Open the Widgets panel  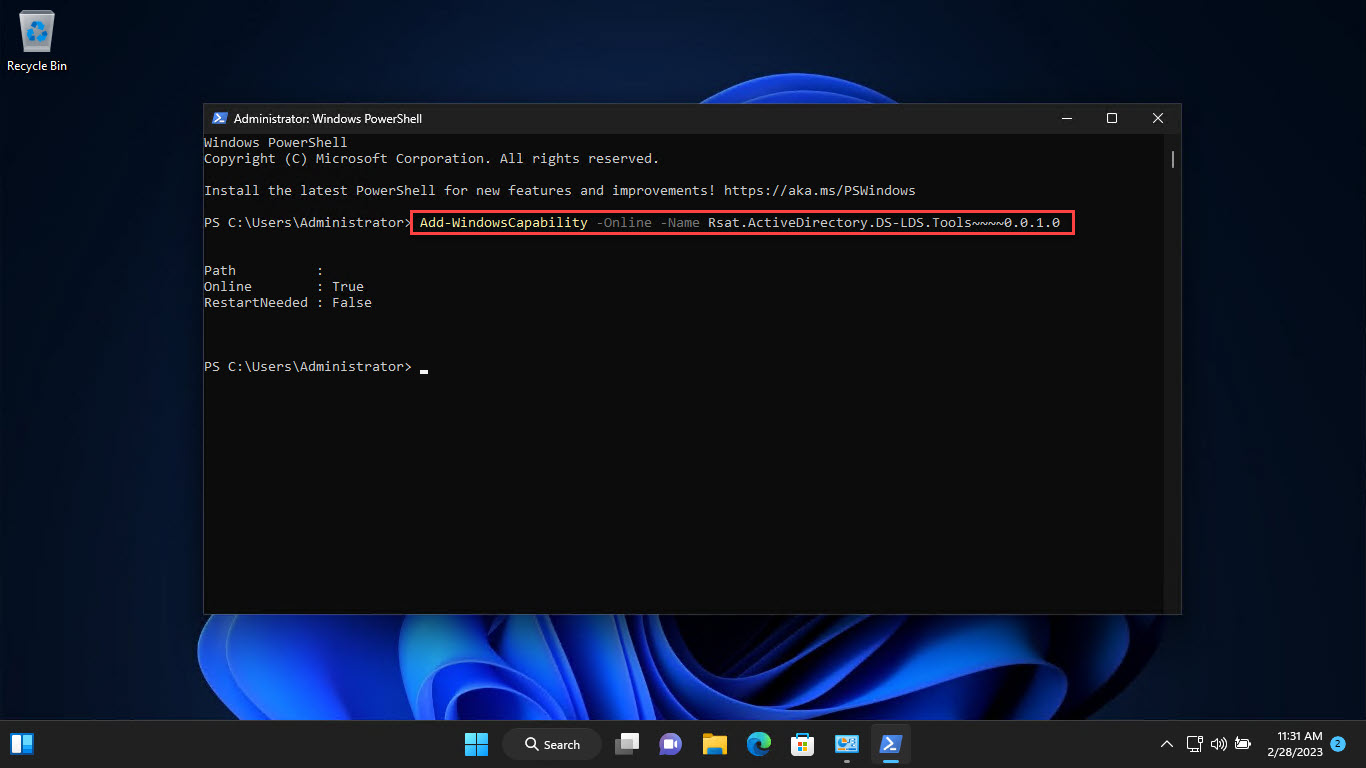pyautogui.click(x=21, y=744)
